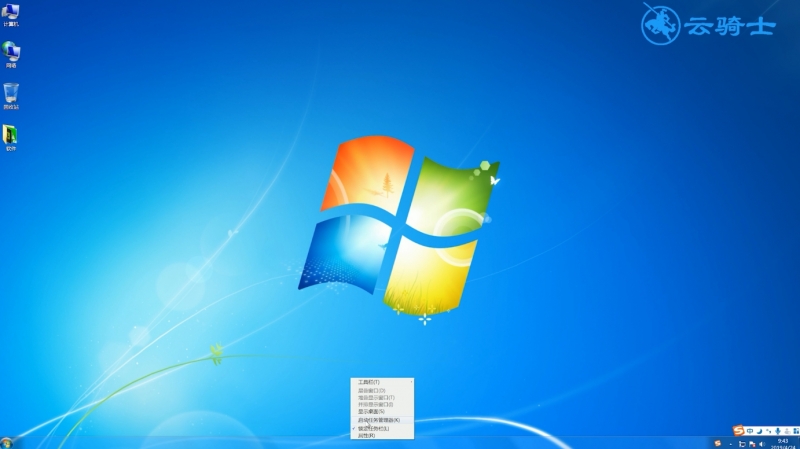
Task: Click the Sogou icon in system tray
Action: tap(718, 443)
